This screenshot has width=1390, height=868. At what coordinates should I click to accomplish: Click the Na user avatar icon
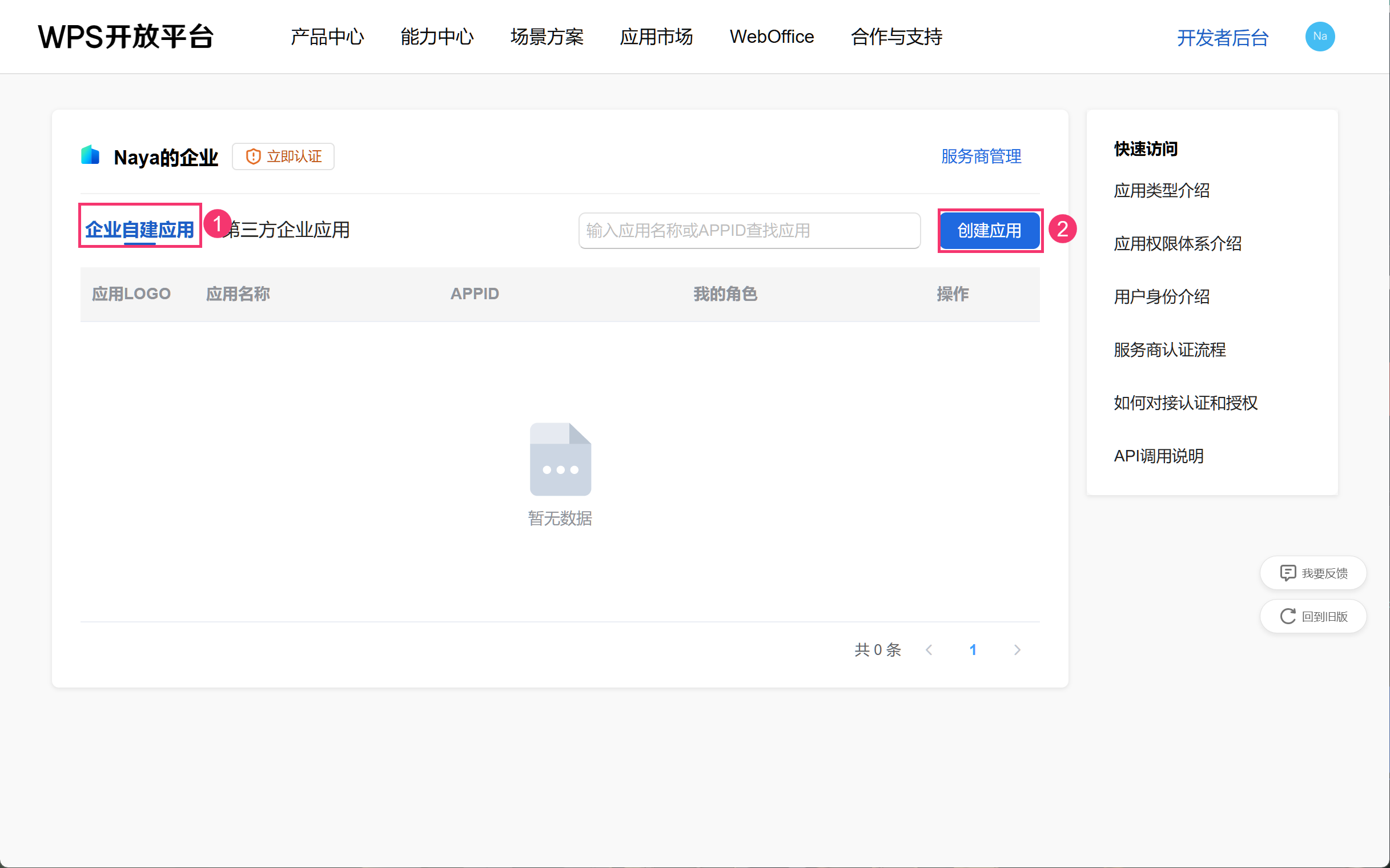coord(1319,37)
